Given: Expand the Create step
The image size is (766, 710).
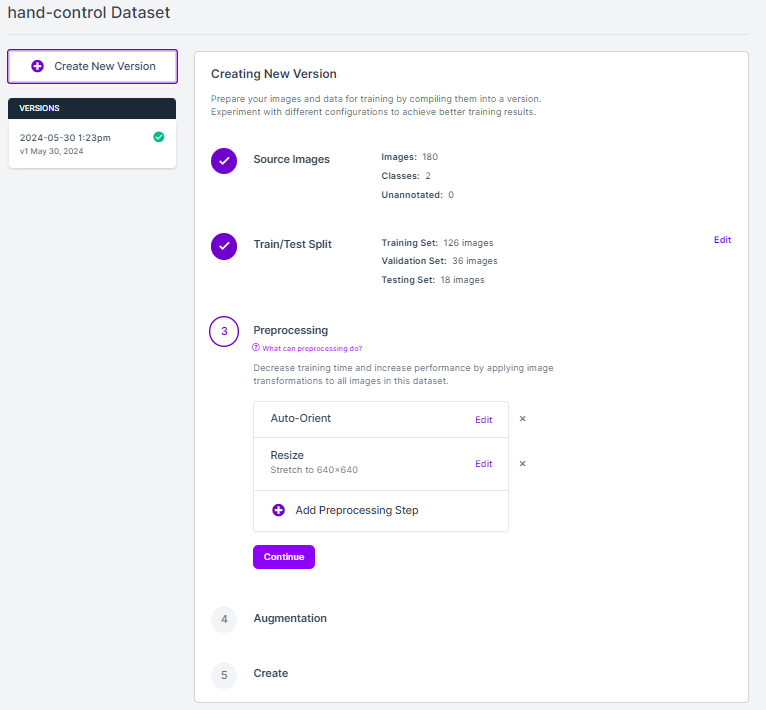Looking at the screenshot, I should (271, 673).
